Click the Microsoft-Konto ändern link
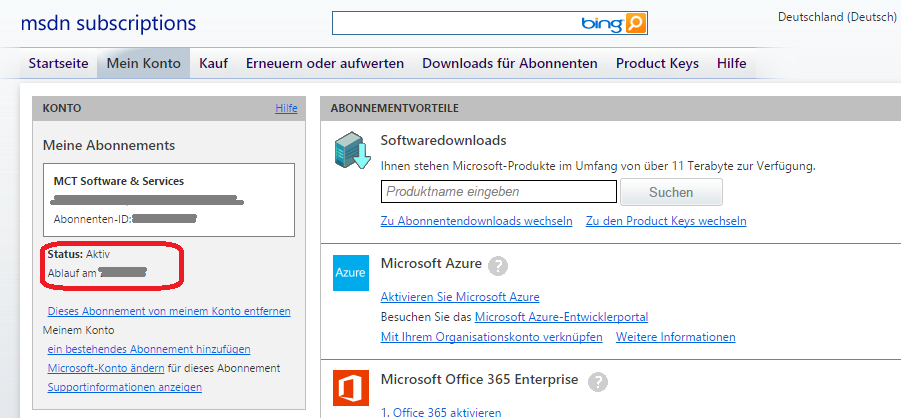Viewport: 901px width, 418px height. 106,368
